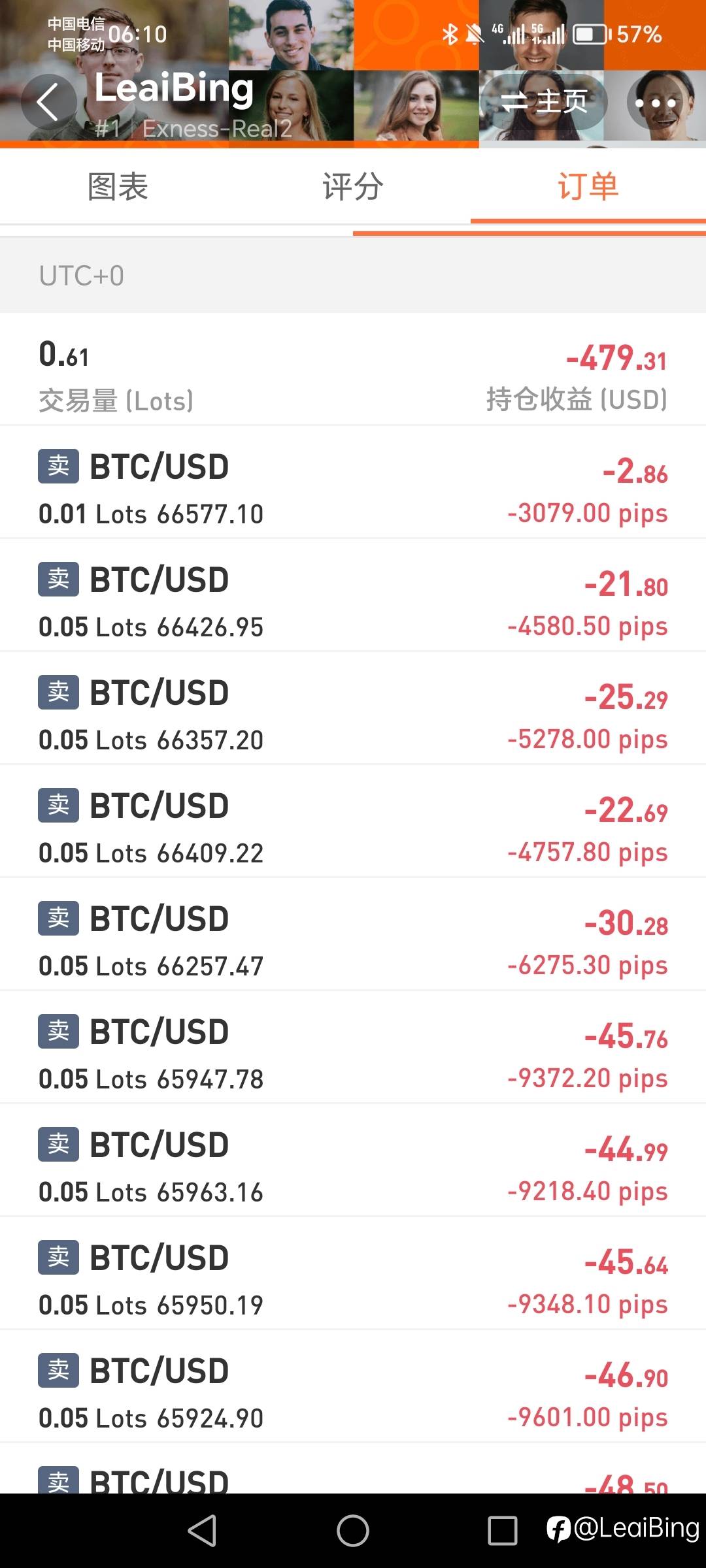Open the three-dots more menu
This screenshot has height=1568, width=706.
coord(655,103)
